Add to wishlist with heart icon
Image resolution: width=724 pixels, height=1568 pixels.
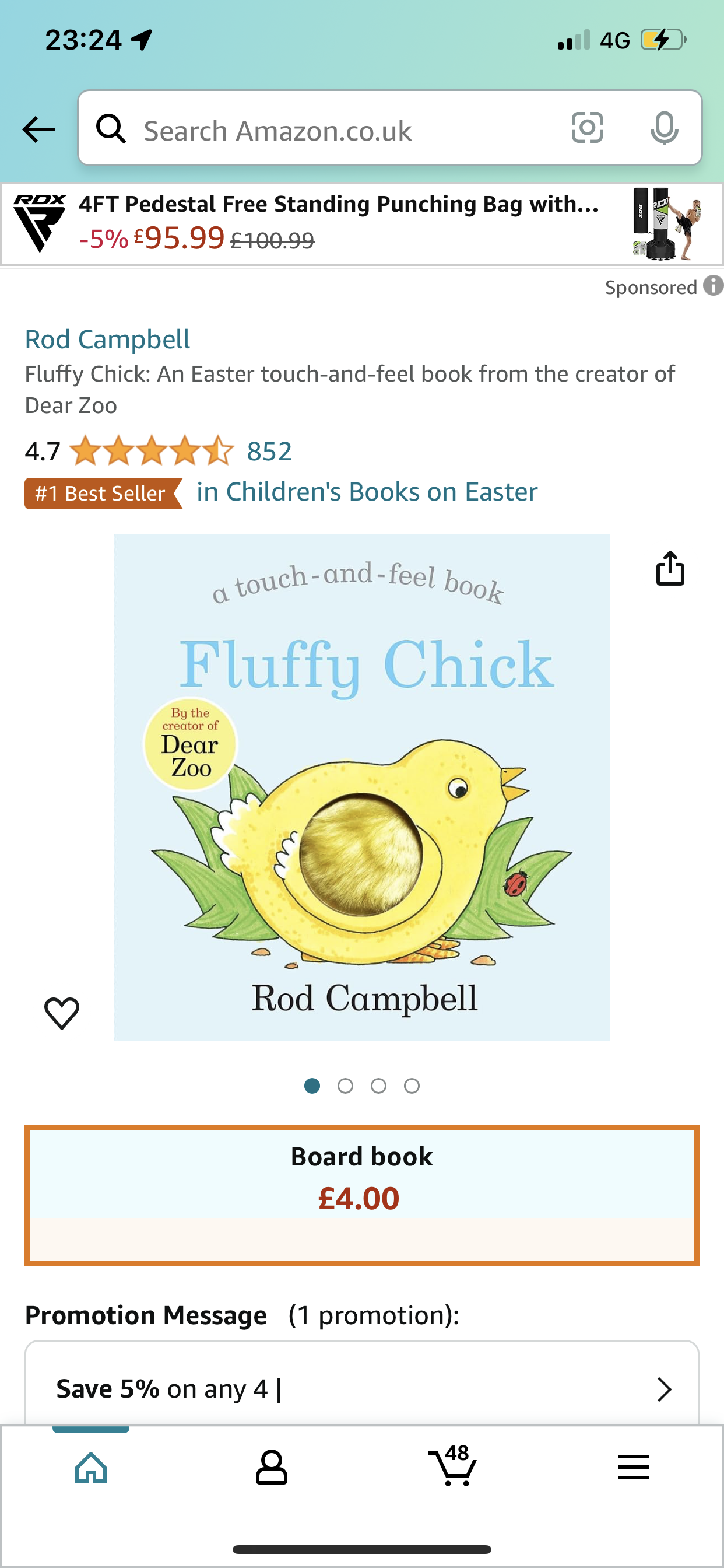(62, 1013)
